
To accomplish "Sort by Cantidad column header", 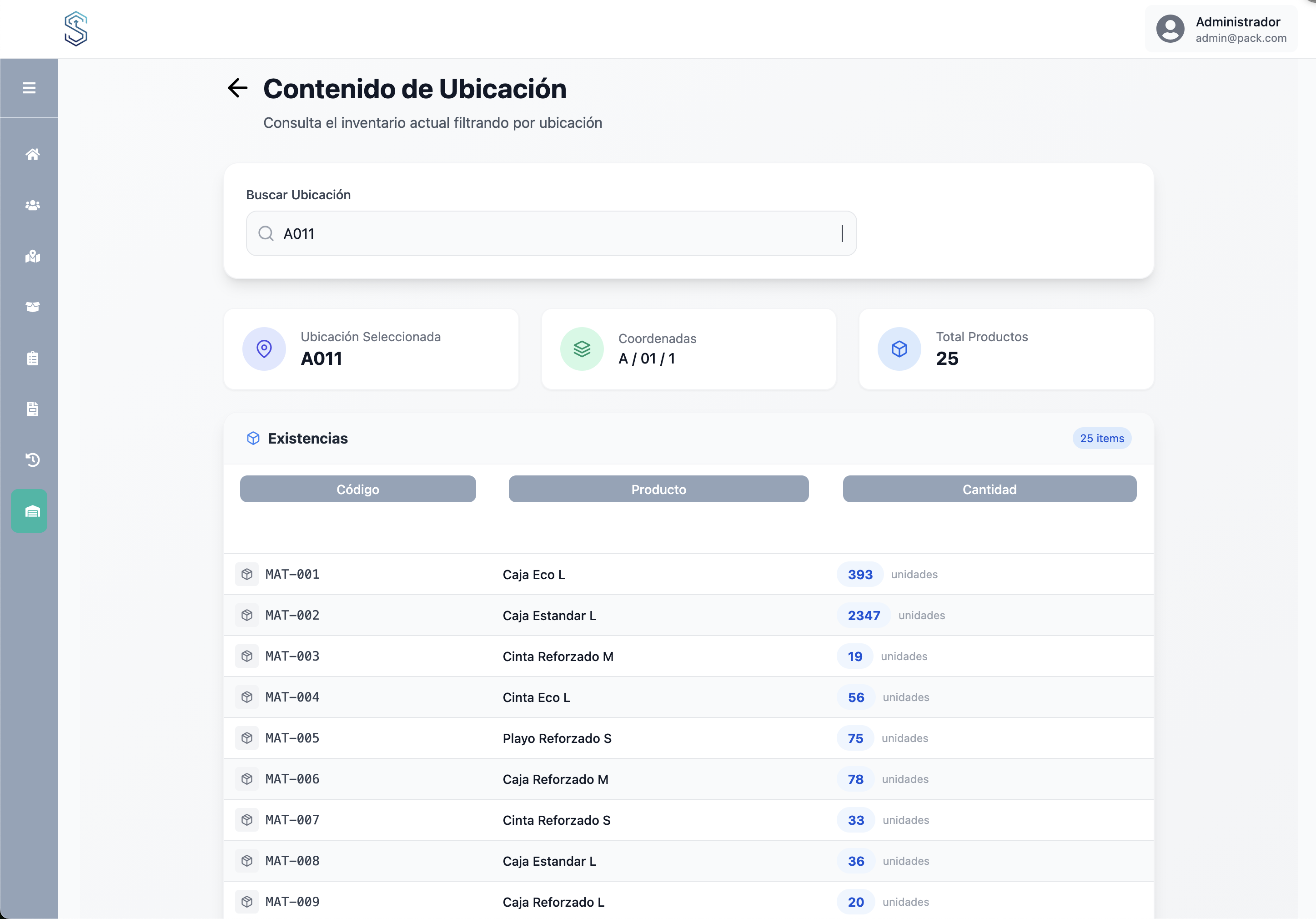I will point(989,489).
